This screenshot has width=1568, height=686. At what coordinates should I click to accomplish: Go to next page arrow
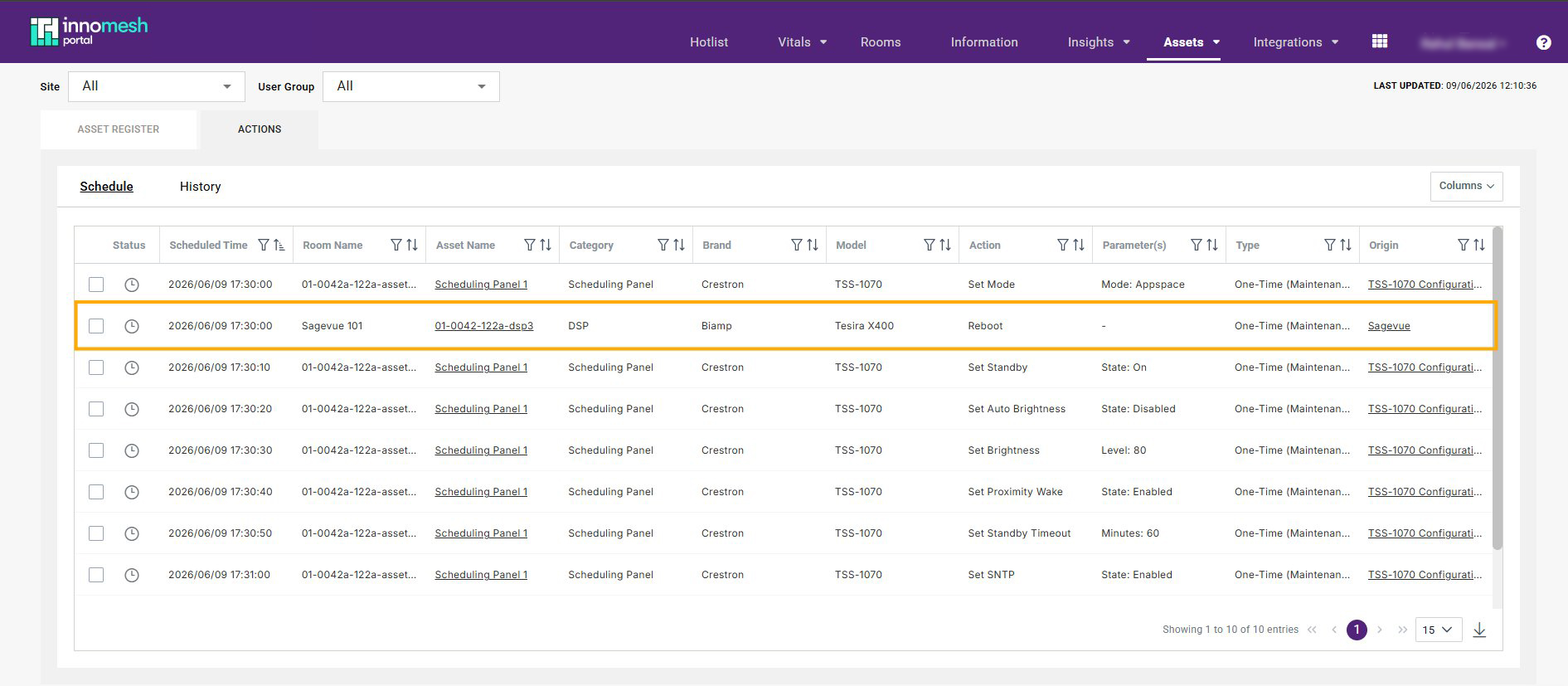tap(1380, 630)
